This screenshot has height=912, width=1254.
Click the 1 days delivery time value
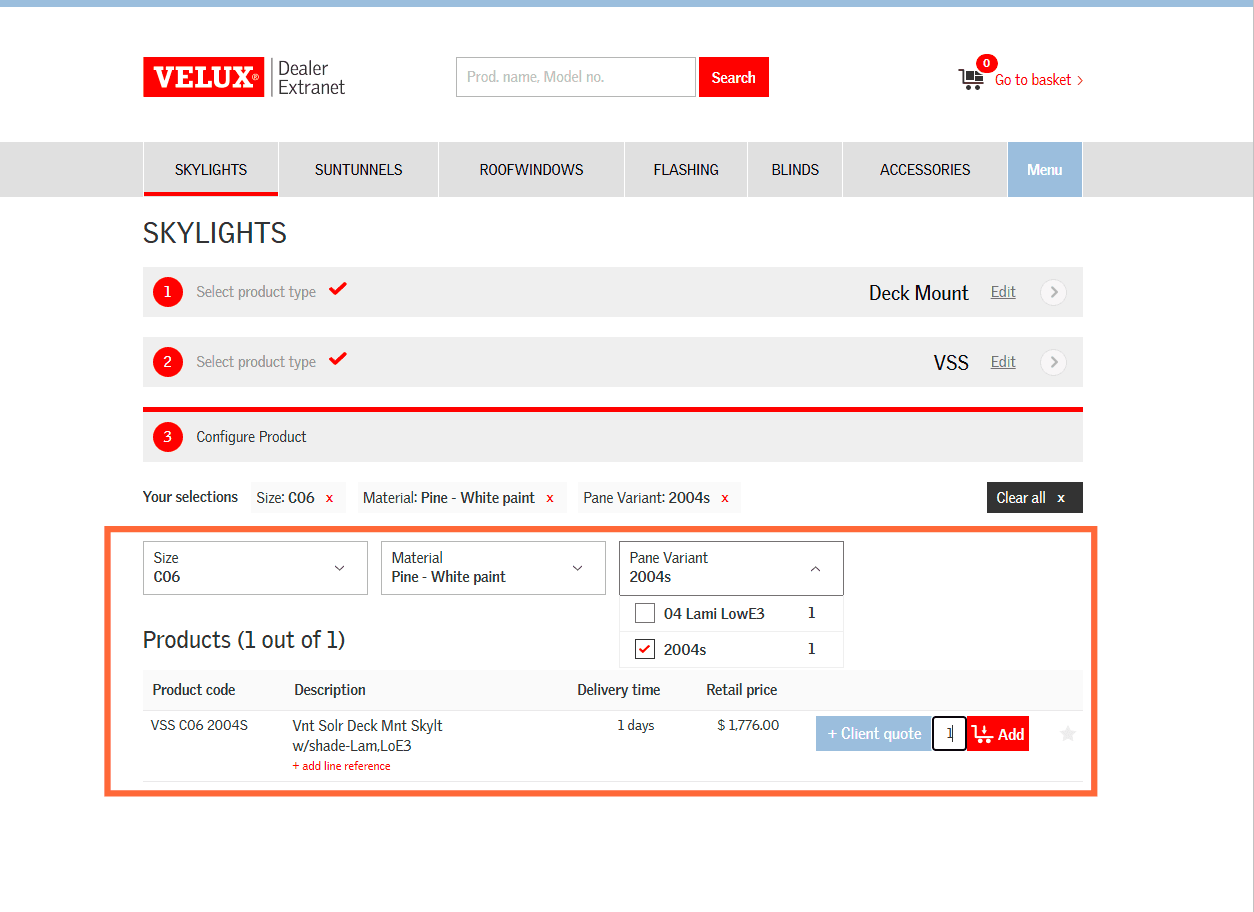point(636,725)
